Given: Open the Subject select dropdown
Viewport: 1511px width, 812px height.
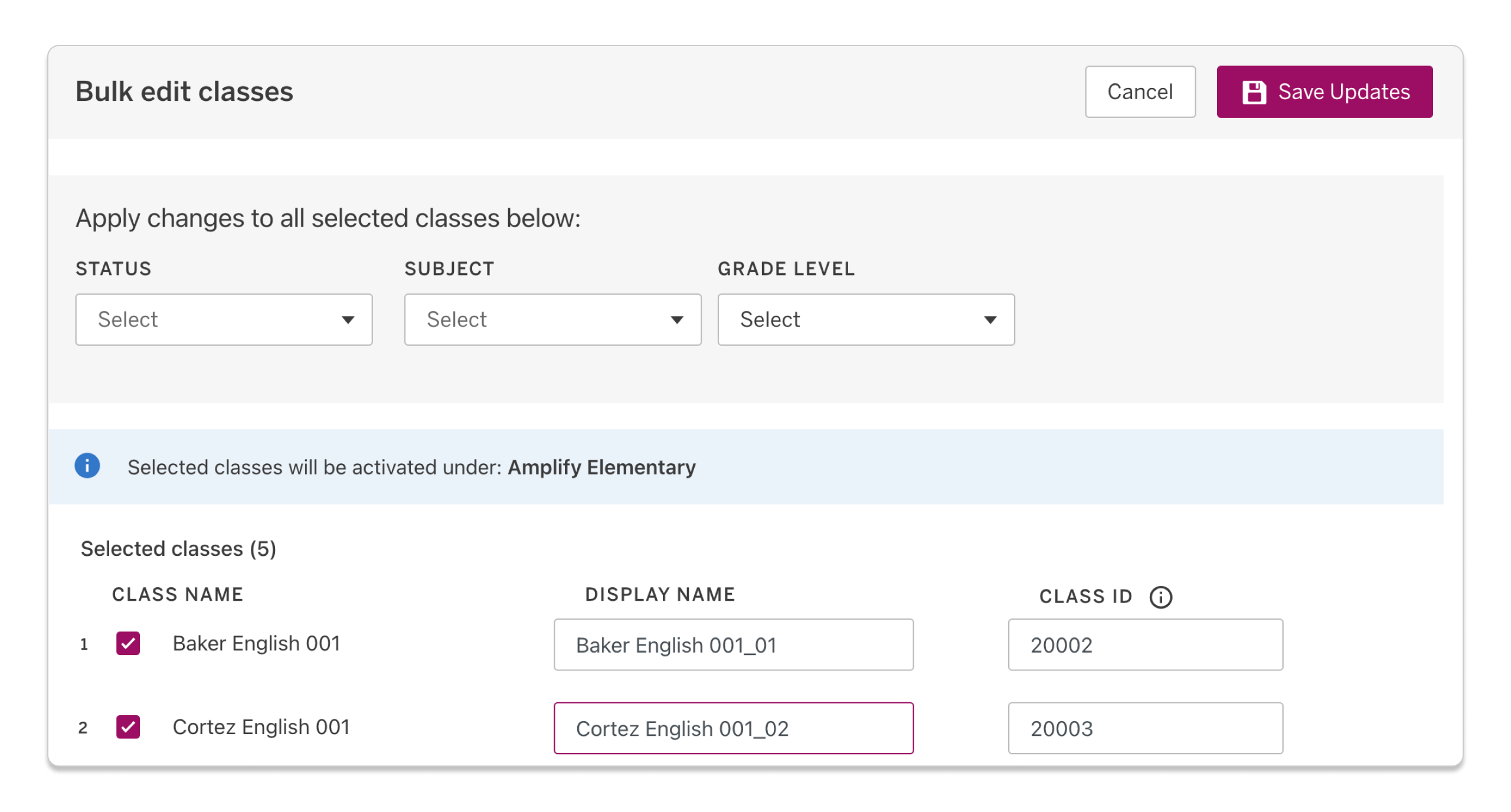Looking at the screenshot, I should point(552,319).
